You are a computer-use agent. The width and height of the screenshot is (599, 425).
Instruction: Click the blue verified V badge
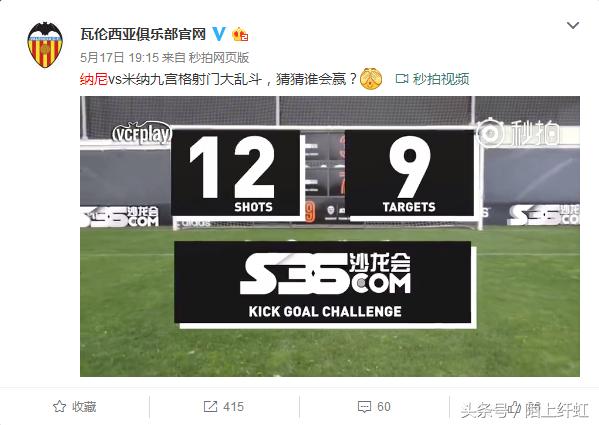point(219,34)
